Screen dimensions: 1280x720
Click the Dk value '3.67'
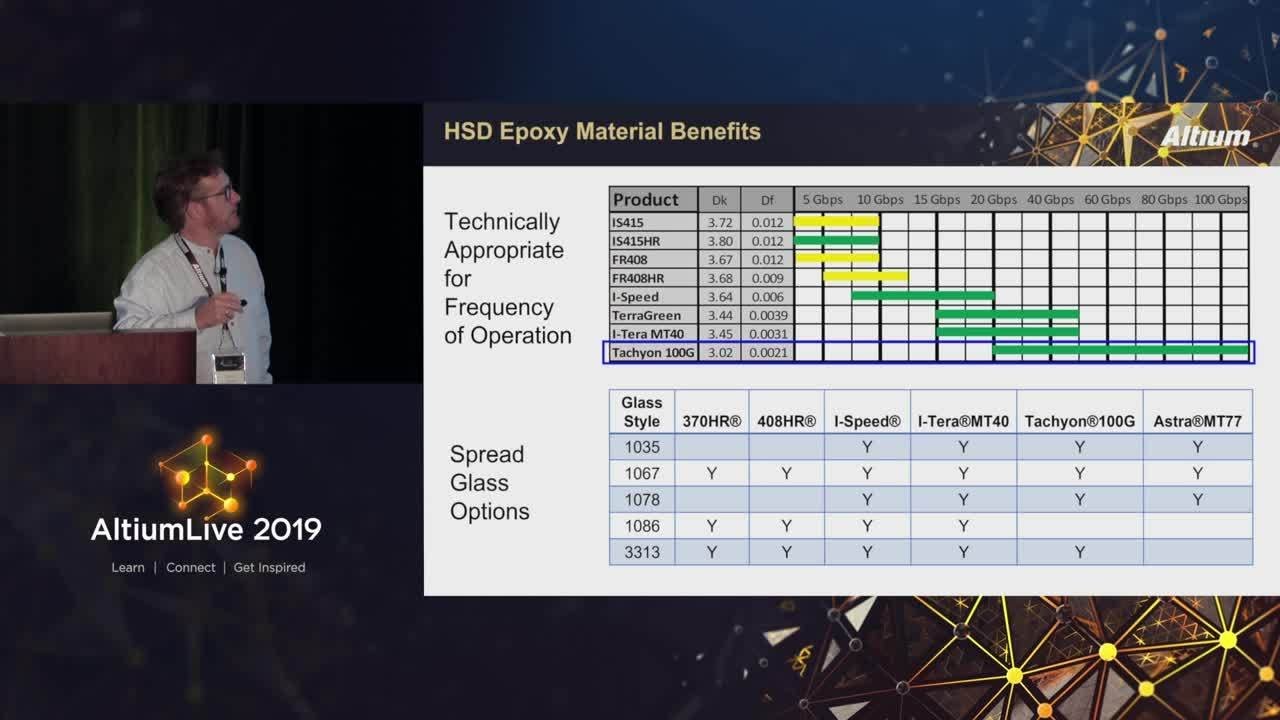point(720,260)
